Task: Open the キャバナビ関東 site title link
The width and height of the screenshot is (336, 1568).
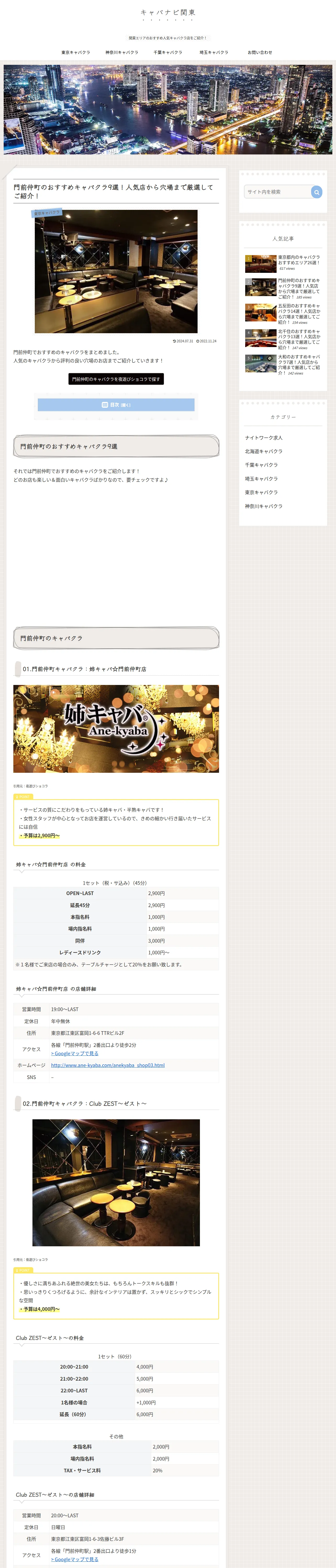Action: pos(168,12)
